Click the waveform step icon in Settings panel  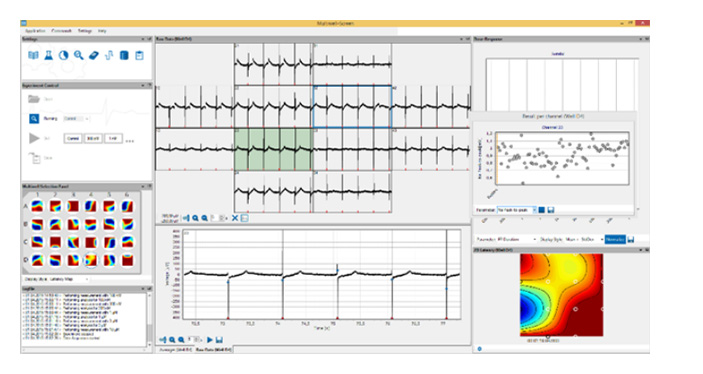pyautogui.click(x=109, y=55)
